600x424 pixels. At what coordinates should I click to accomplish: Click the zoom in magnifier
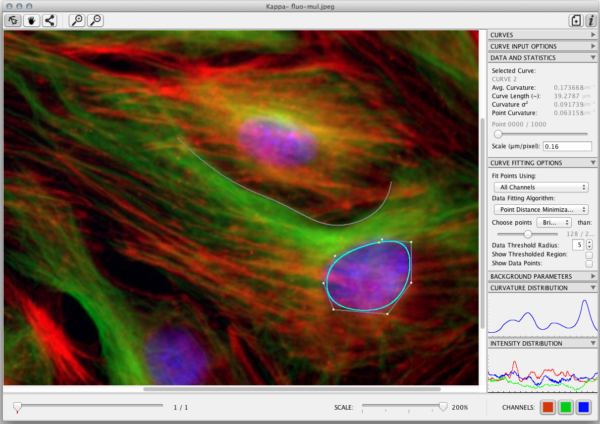[x=77, y=20]
